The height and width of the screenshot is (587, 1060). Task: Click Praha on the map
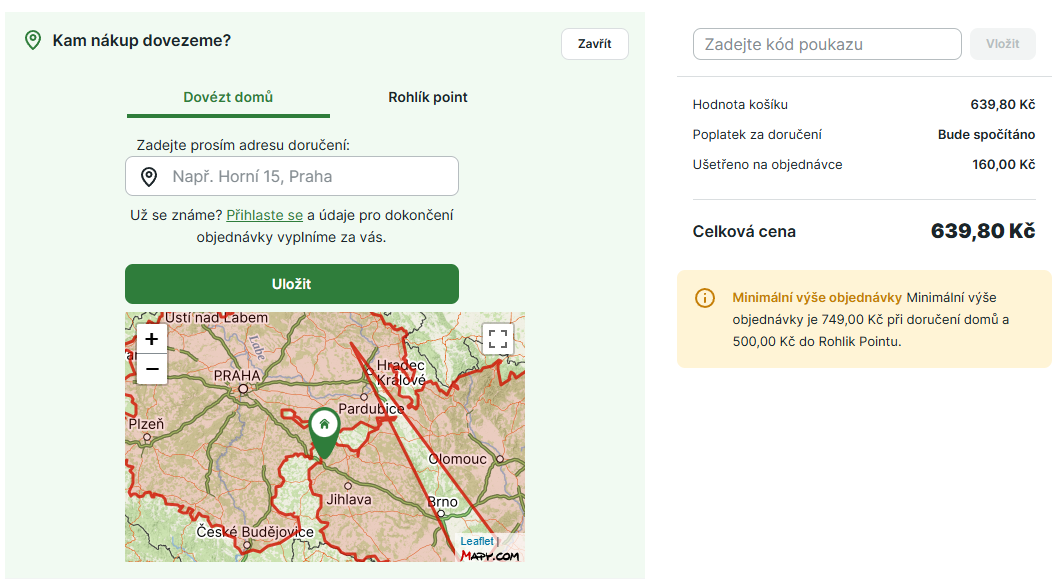237,377
